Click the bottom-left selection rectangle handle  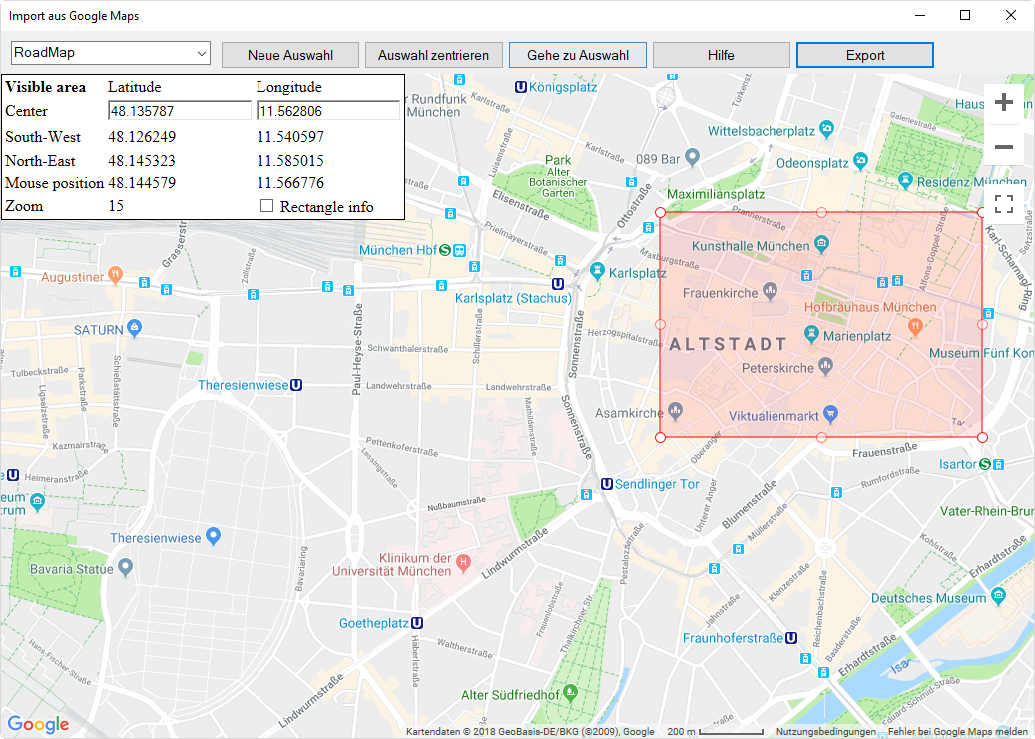[660, 437]
